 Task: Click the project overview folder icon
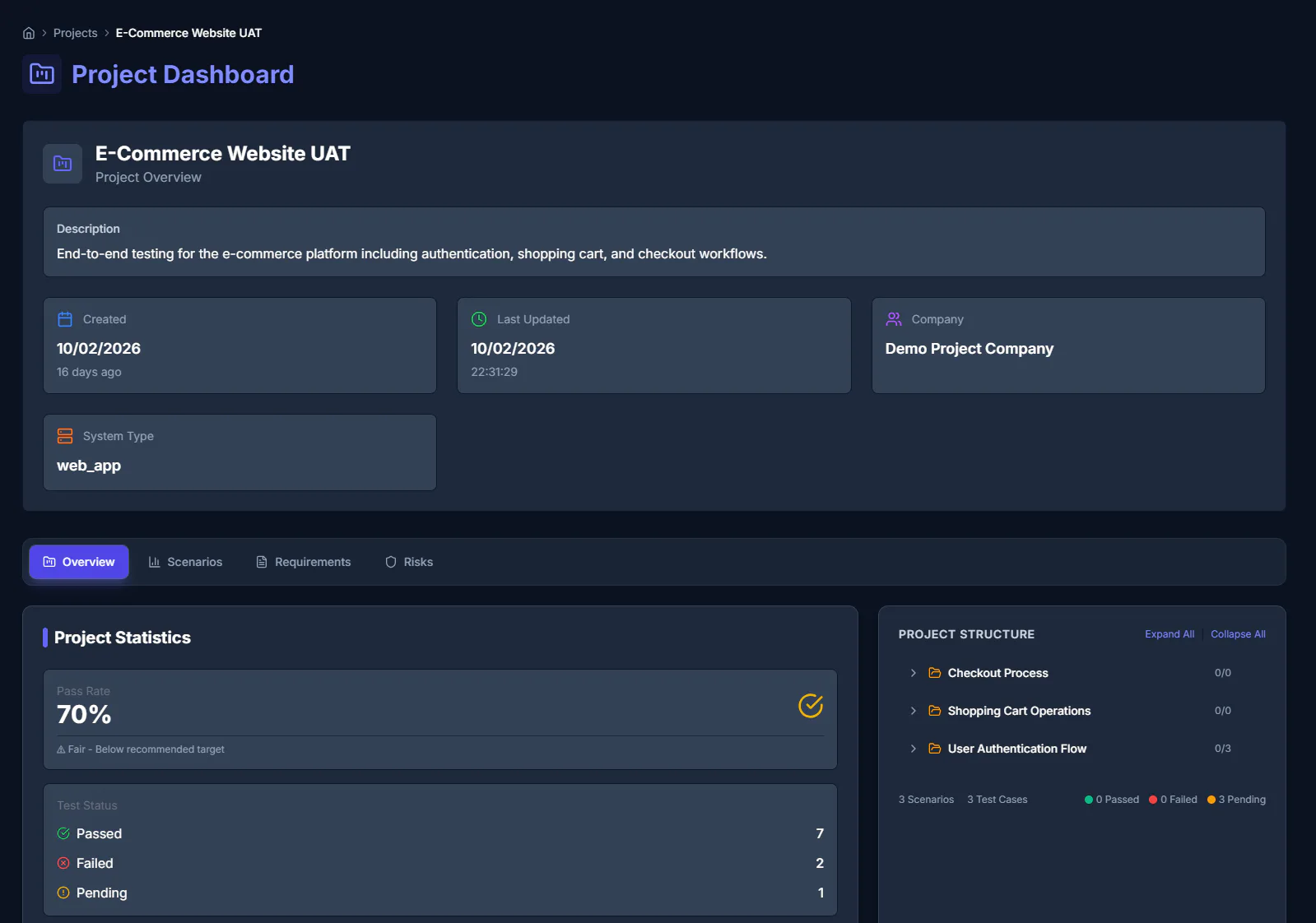click(63, 164)
